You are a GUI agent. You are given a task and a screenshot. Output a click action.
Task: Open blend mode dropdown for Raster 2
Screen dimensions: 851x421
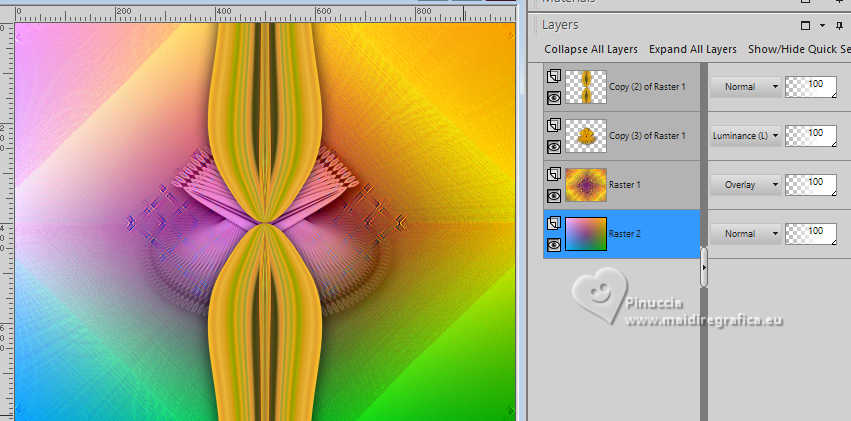tap(745, 233)
